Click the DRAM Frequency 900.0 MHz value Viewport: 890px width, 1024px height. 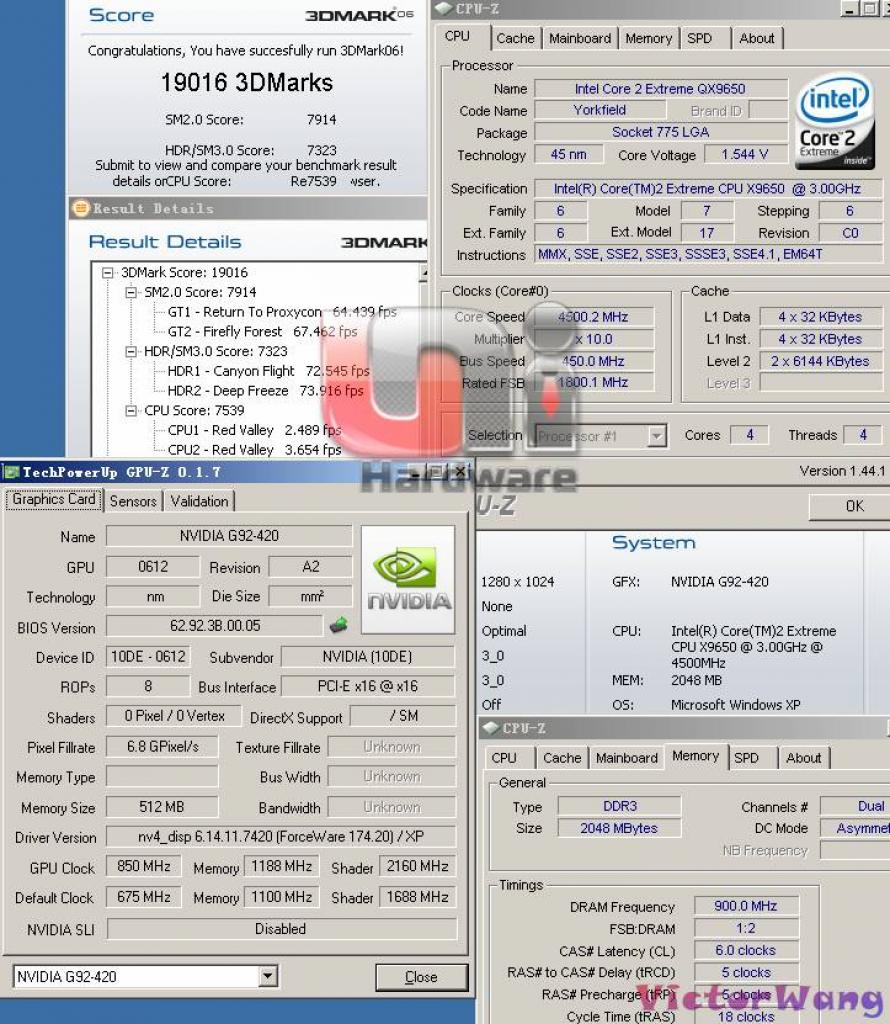(746, 906)
